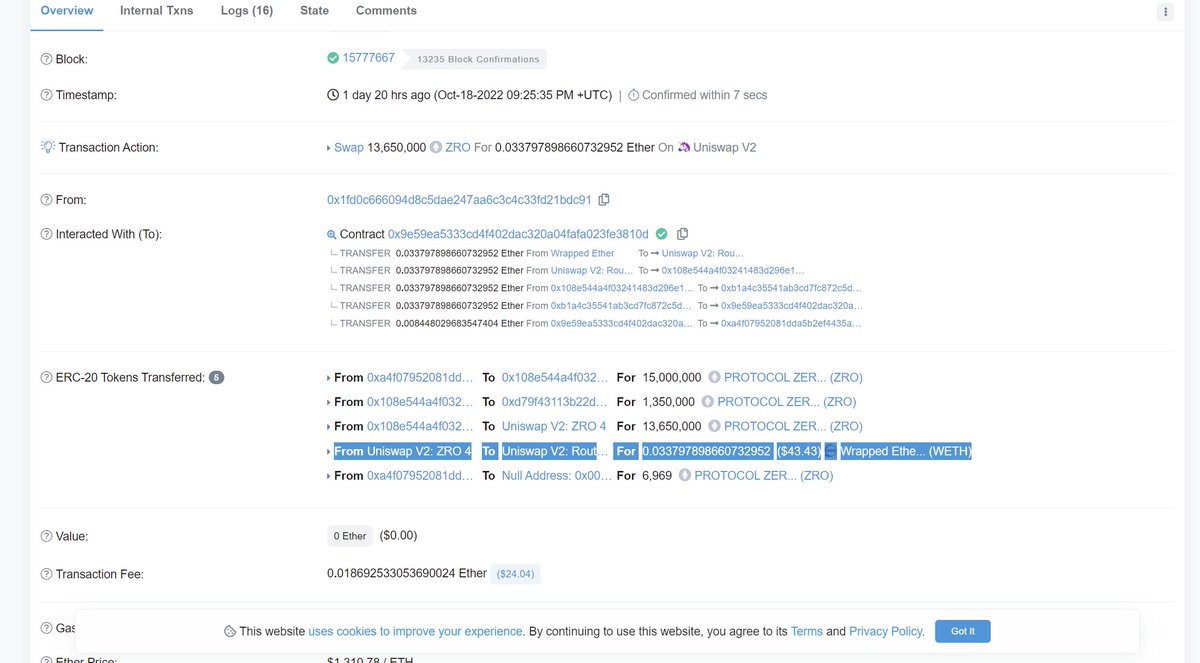
Task: Click the green verified contract checkmark
Action: [x=661, y=234]
